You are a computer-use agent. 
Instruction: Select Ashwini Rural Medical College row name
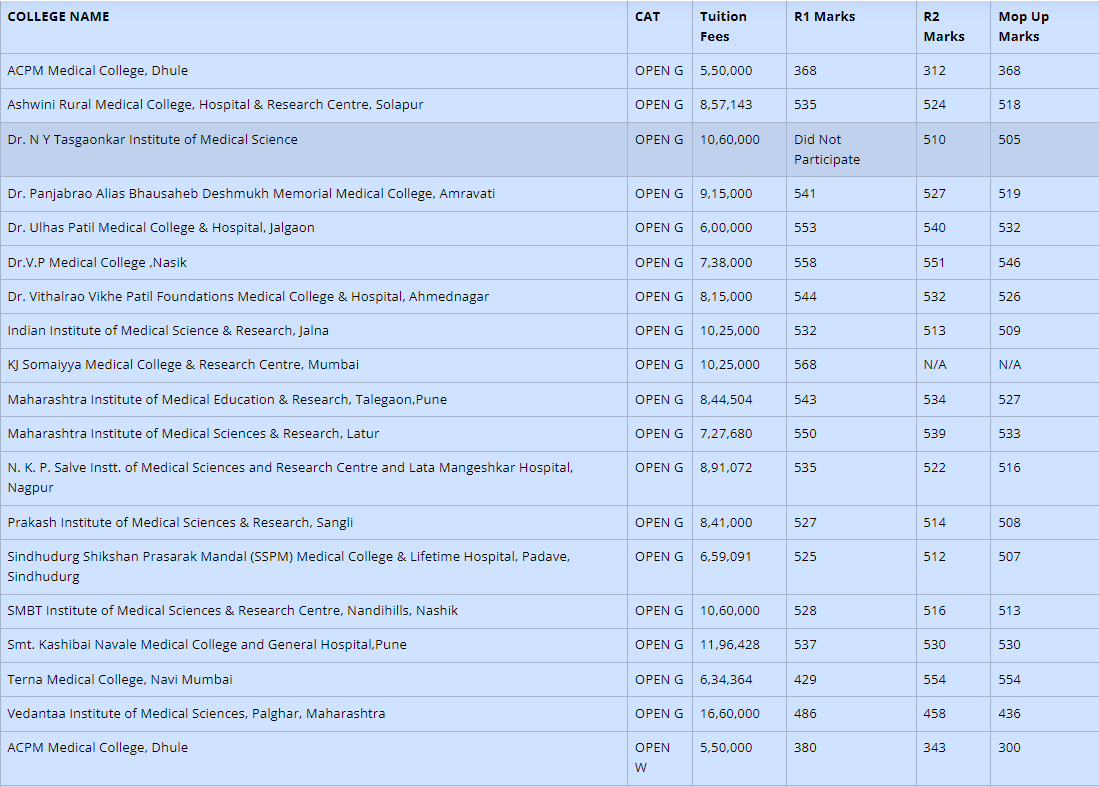click(x=215, y=105)
